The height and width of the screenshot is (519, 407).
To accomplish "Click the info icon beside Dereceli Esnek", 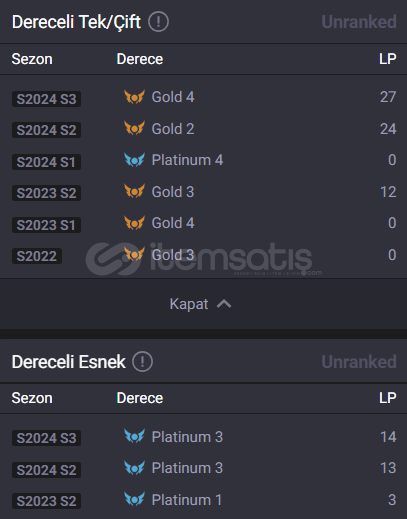I will point(142,362).
